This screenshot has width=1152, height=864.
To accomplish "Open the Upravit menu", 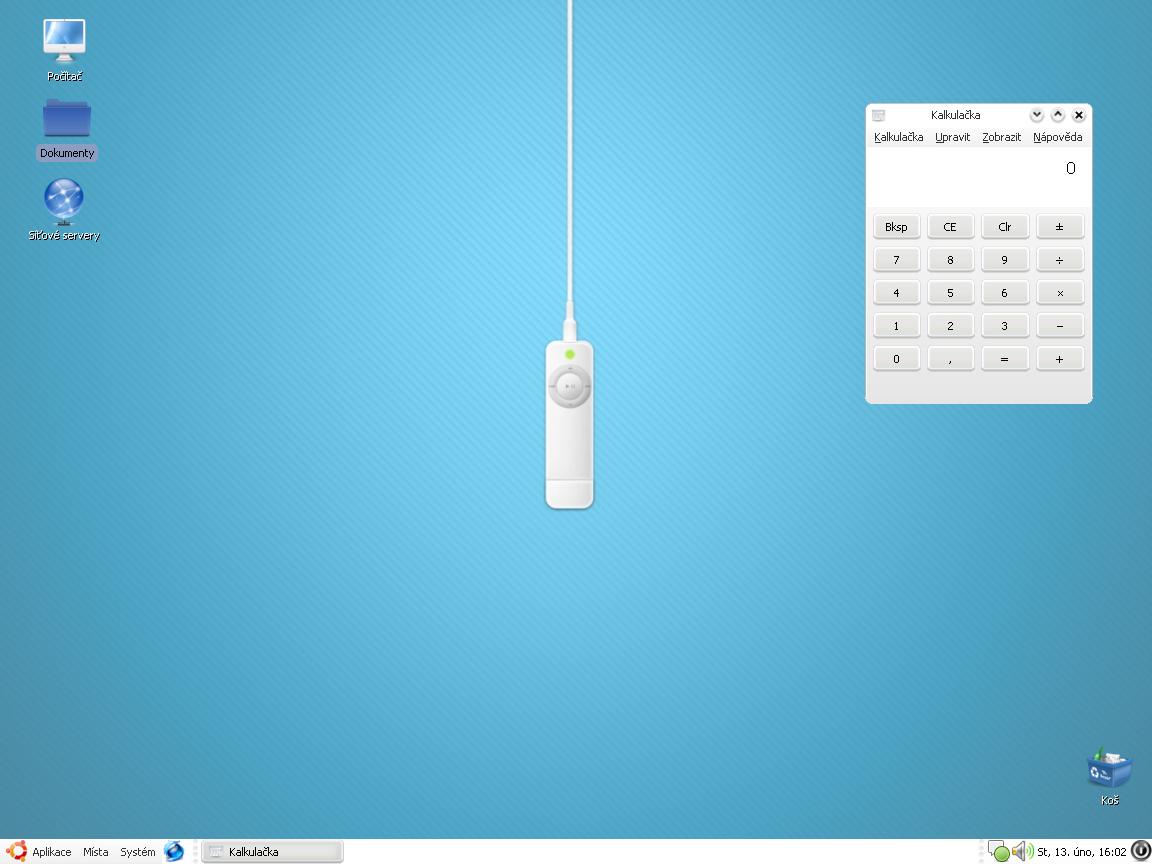I will pyautogui.click(x=952, y=137).
